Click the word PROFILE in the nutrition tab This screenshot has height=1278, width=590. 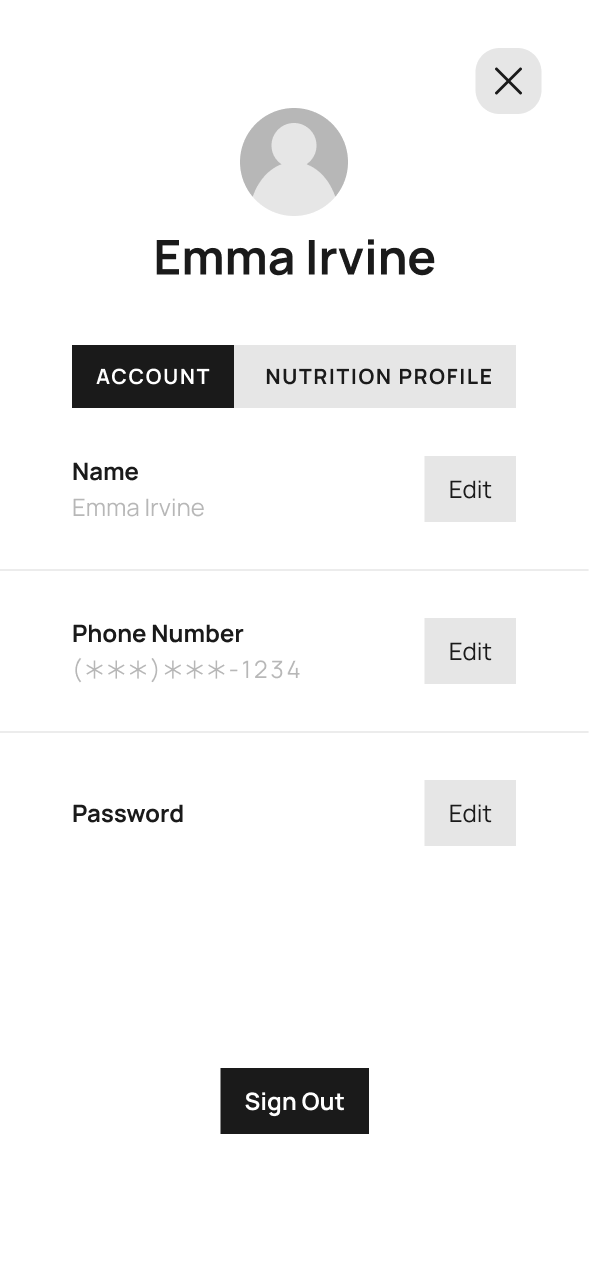tap(446, 377)
